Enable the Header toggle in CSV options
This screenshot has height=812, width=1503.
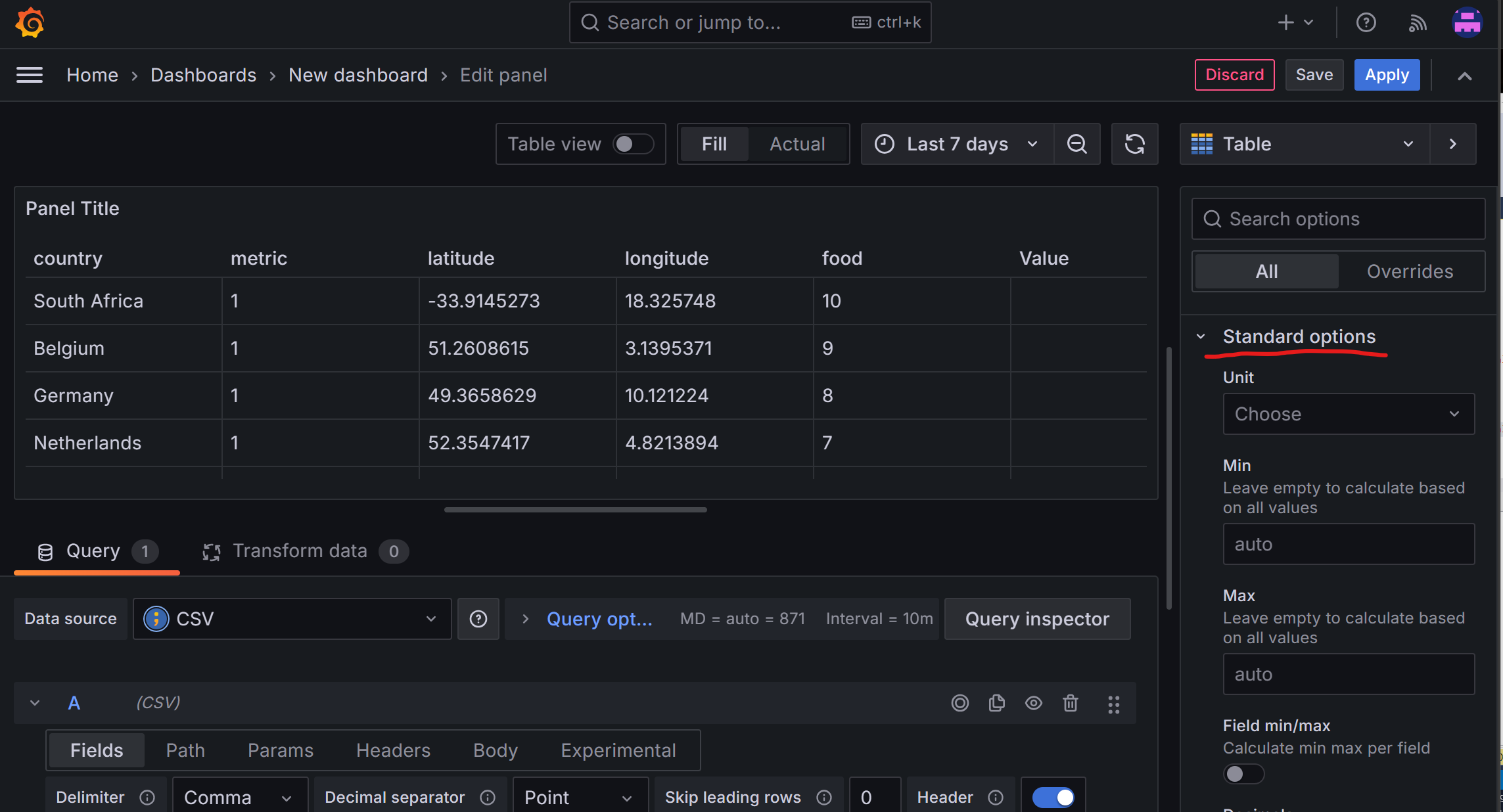click(1053, 796)
